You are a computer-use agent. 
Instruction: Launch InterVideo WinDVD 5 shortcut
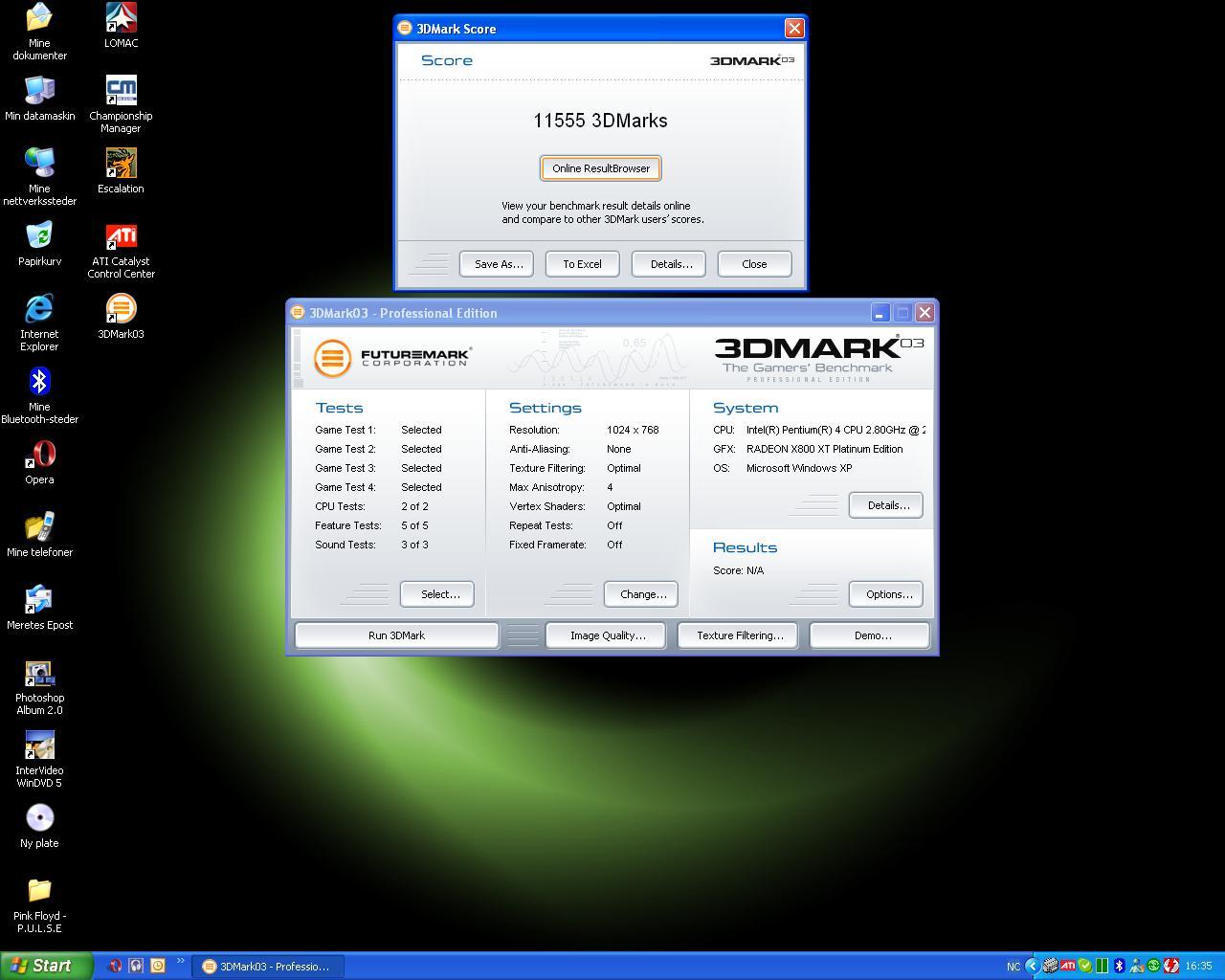39,759
